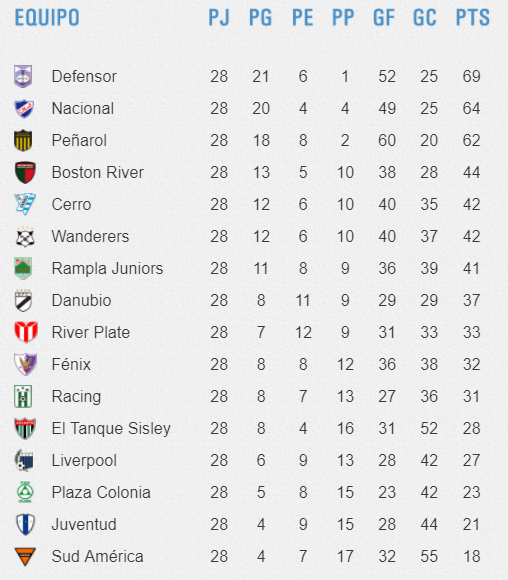Click the Plaza Colonia green emblem
The image size is (508, 580).
coord(25,492)
